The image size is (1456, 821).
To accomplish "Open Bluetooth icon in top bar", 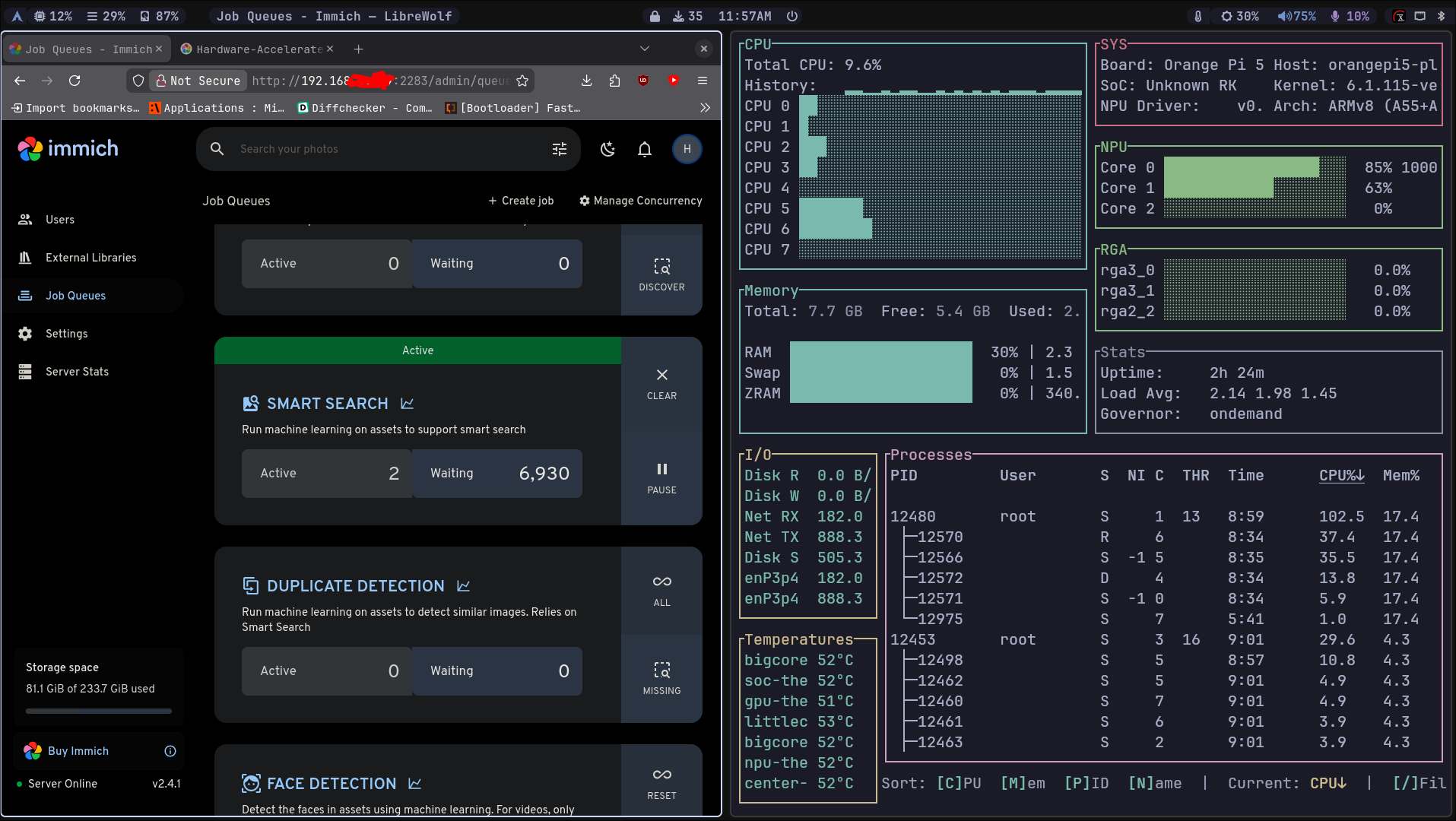I will pyautogui.click(x=1441, y=16).
